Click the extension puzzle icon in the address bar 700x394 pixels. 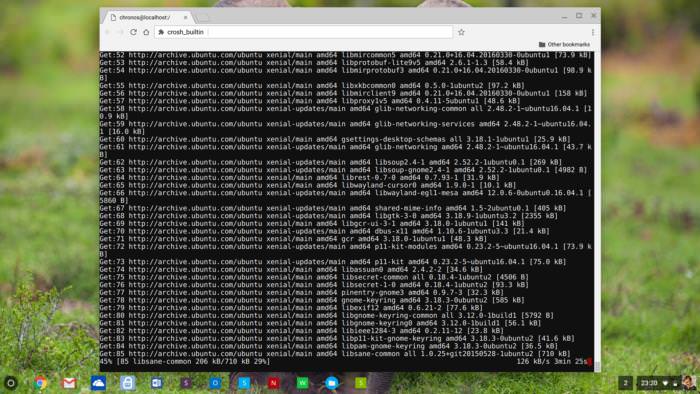tap(161, 32)
